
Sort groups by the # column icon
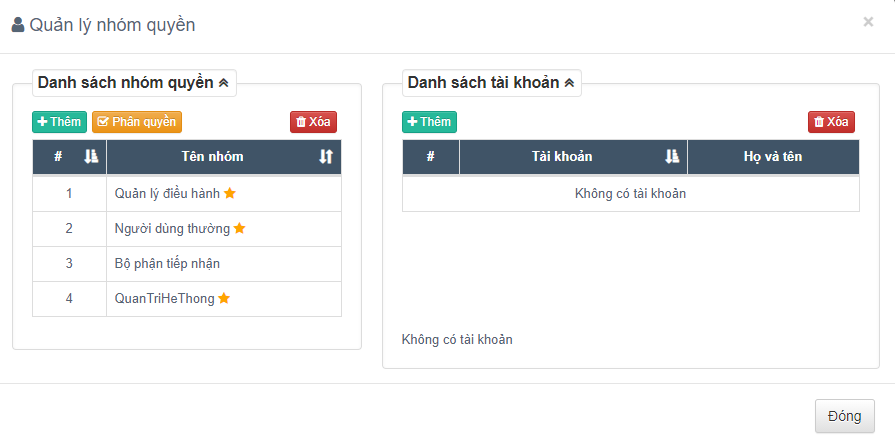click(91, 157)
